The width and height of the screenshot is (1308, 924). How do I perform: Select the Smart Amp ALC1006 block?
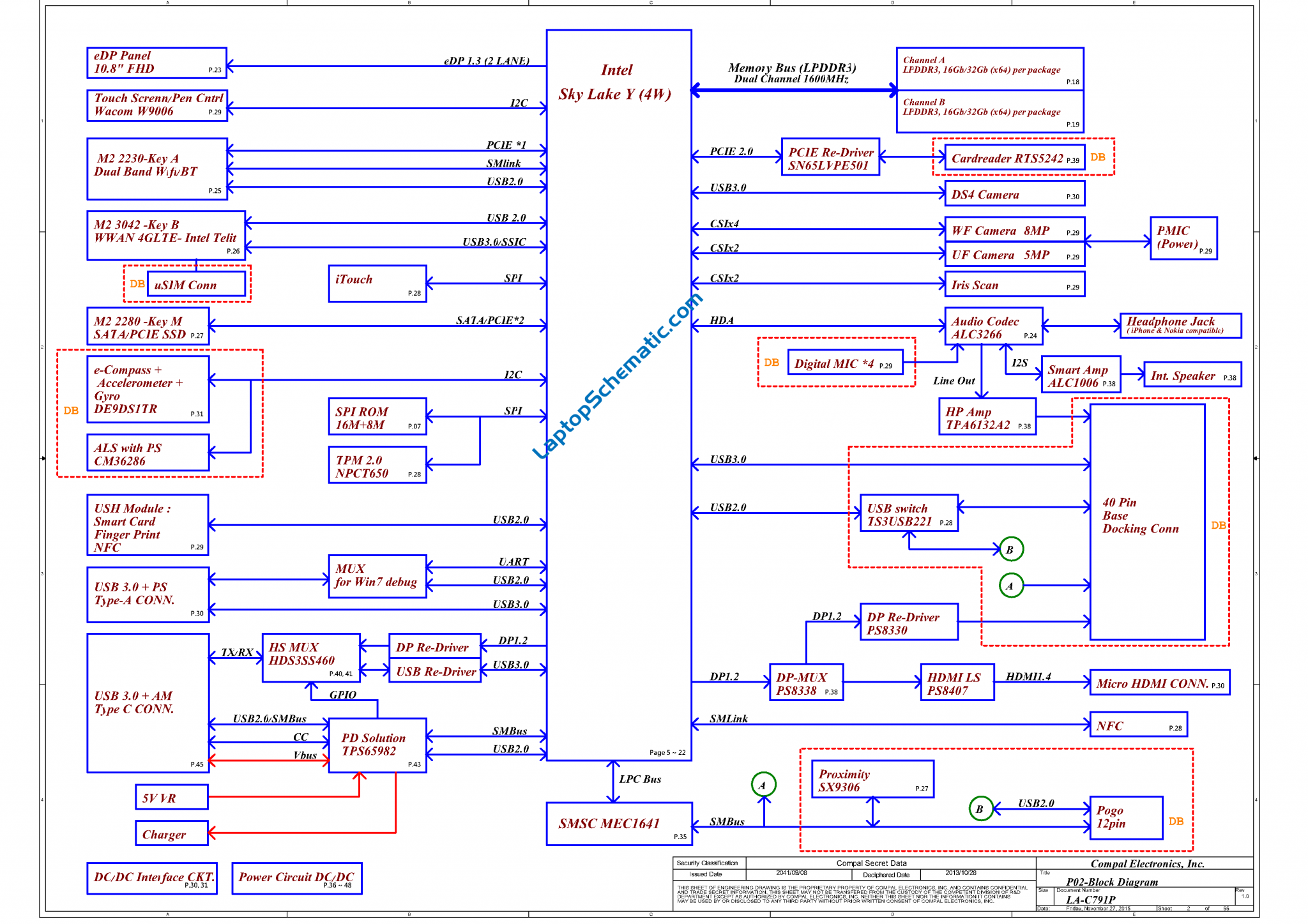[x=1081, y=374]
